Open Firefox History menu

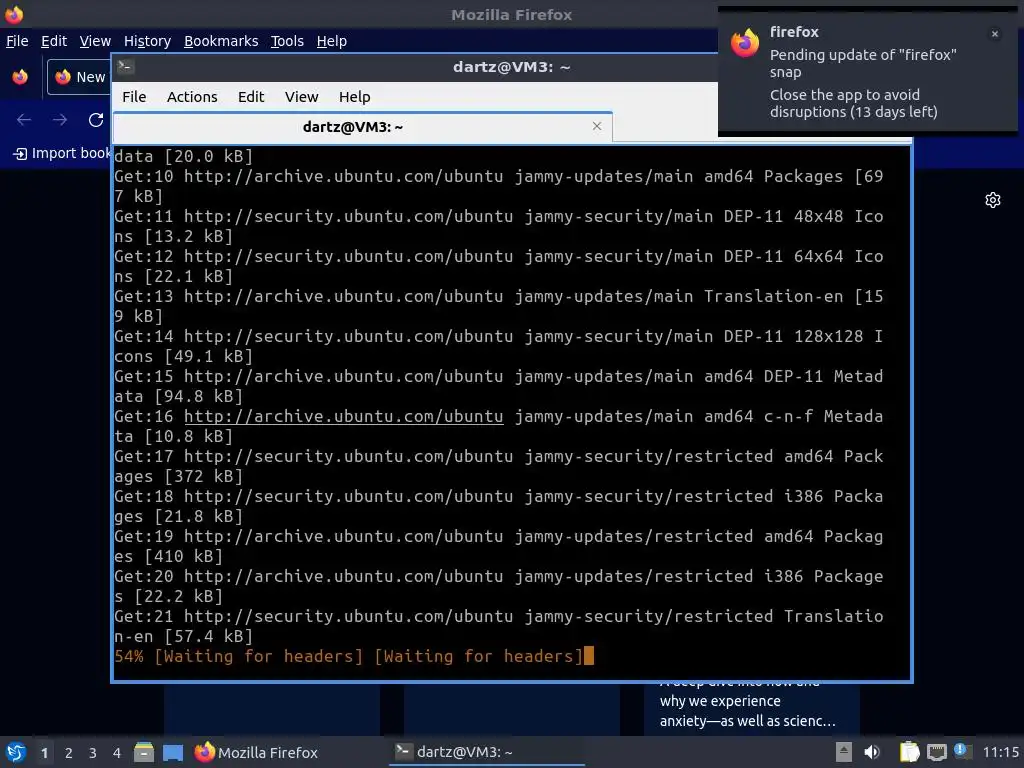point(148,41)
